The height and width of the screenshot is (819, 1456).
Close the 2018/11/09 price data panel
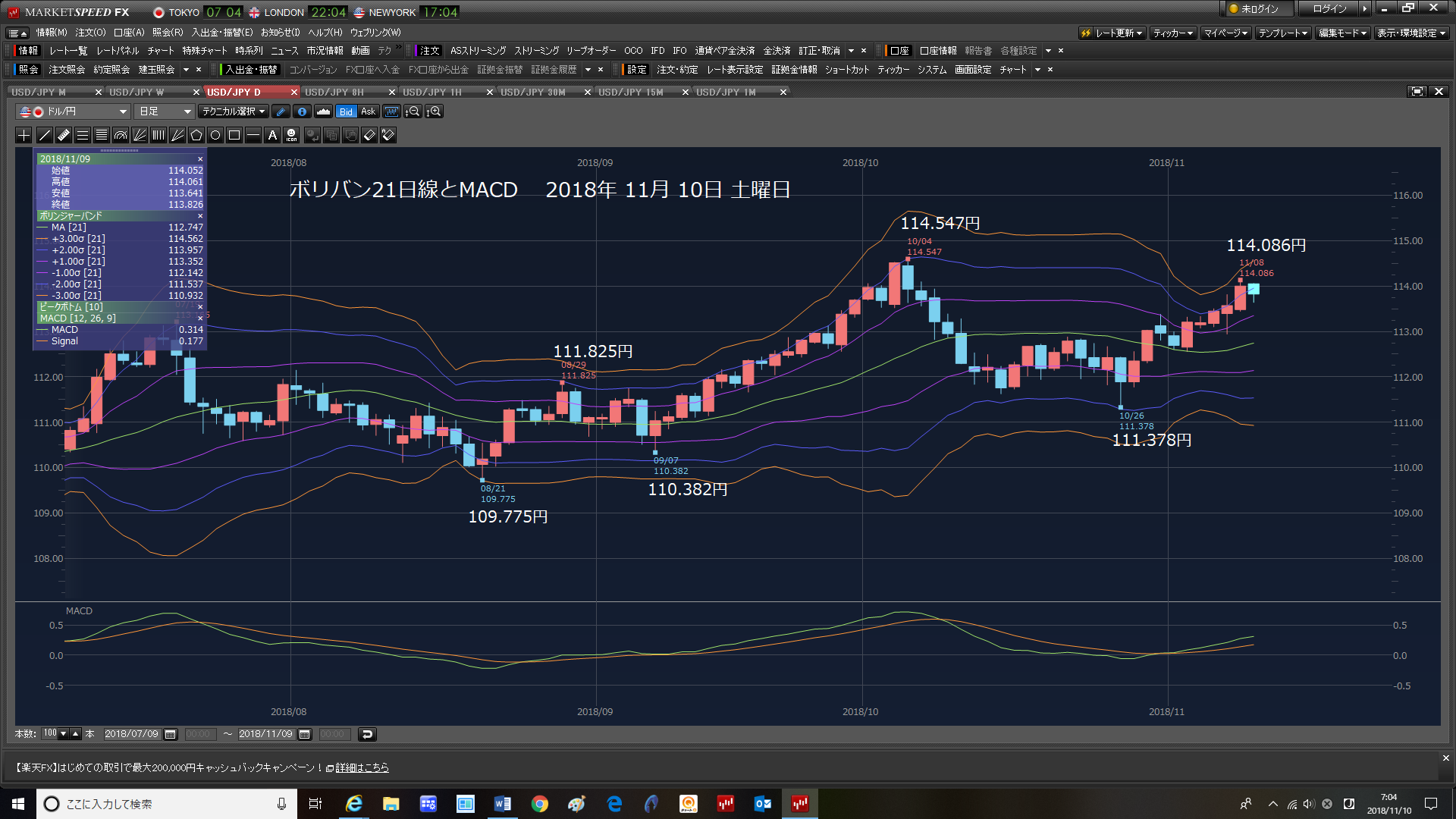[x=200, y=159]
